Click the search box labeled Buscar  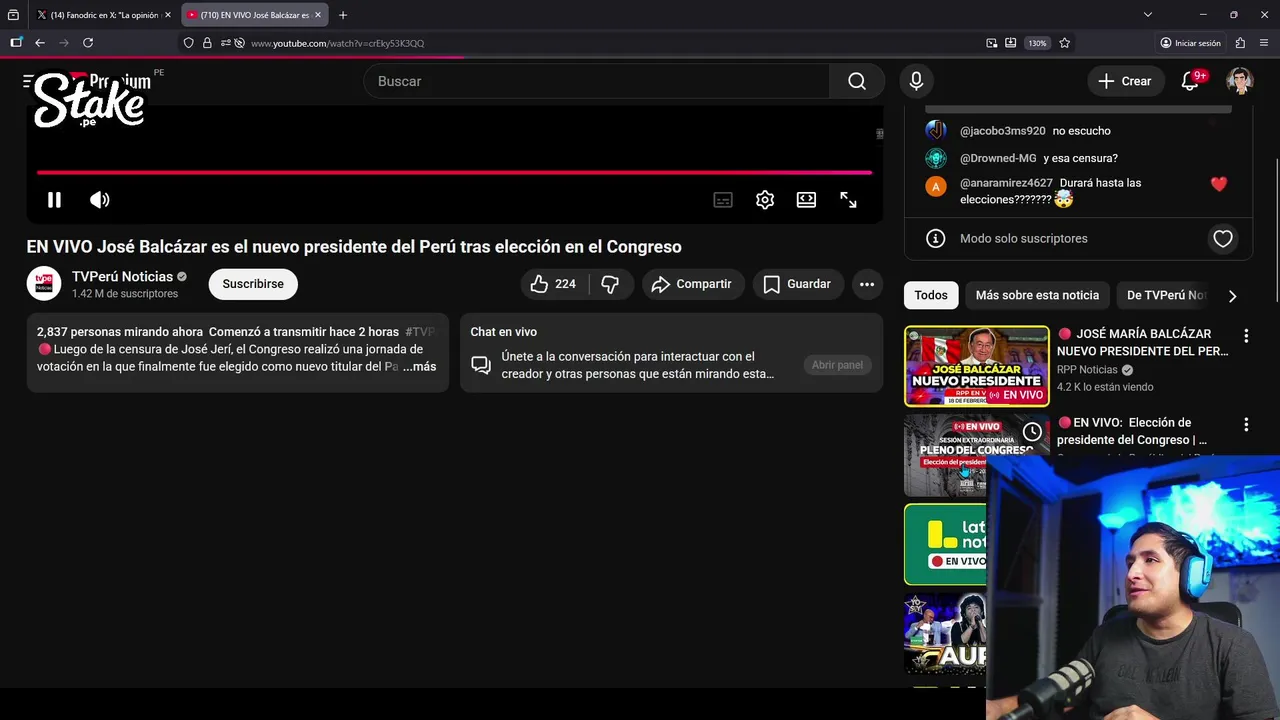click(x=596, y=81)
